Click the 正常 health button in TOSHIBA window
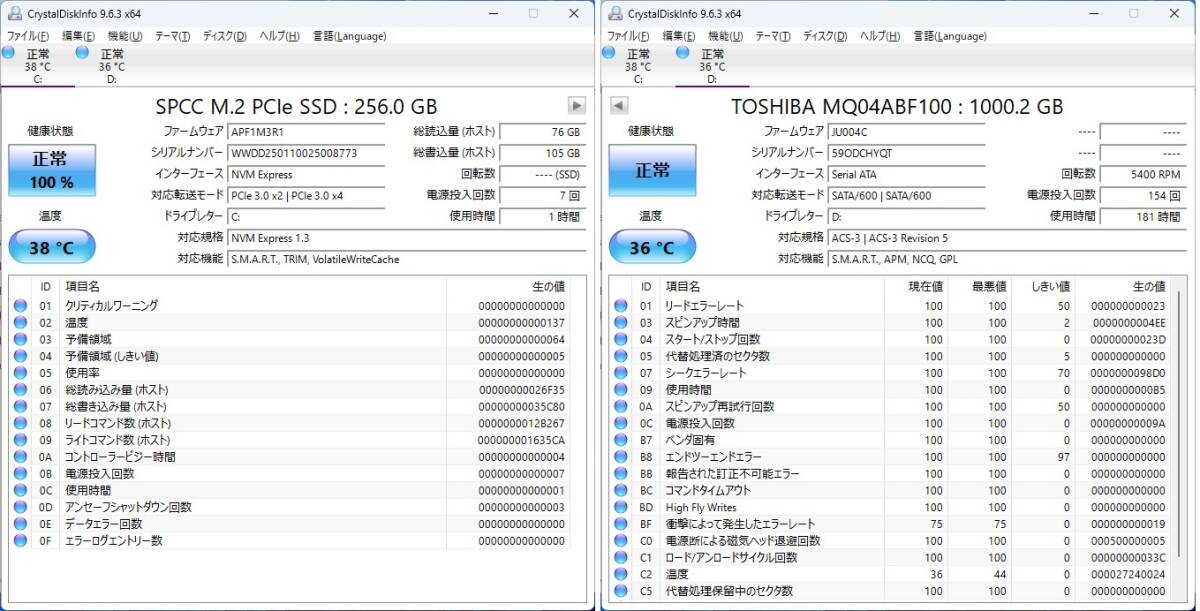The width and height of the screenshot is (1200, 611). click(652, 170)
